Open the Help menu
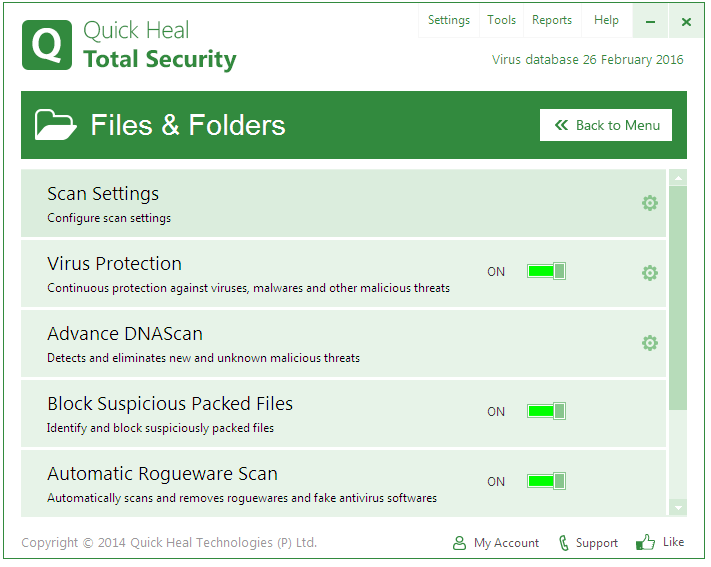Image resolution: width=711 pixels, height=567 pixels. [606, 20]
